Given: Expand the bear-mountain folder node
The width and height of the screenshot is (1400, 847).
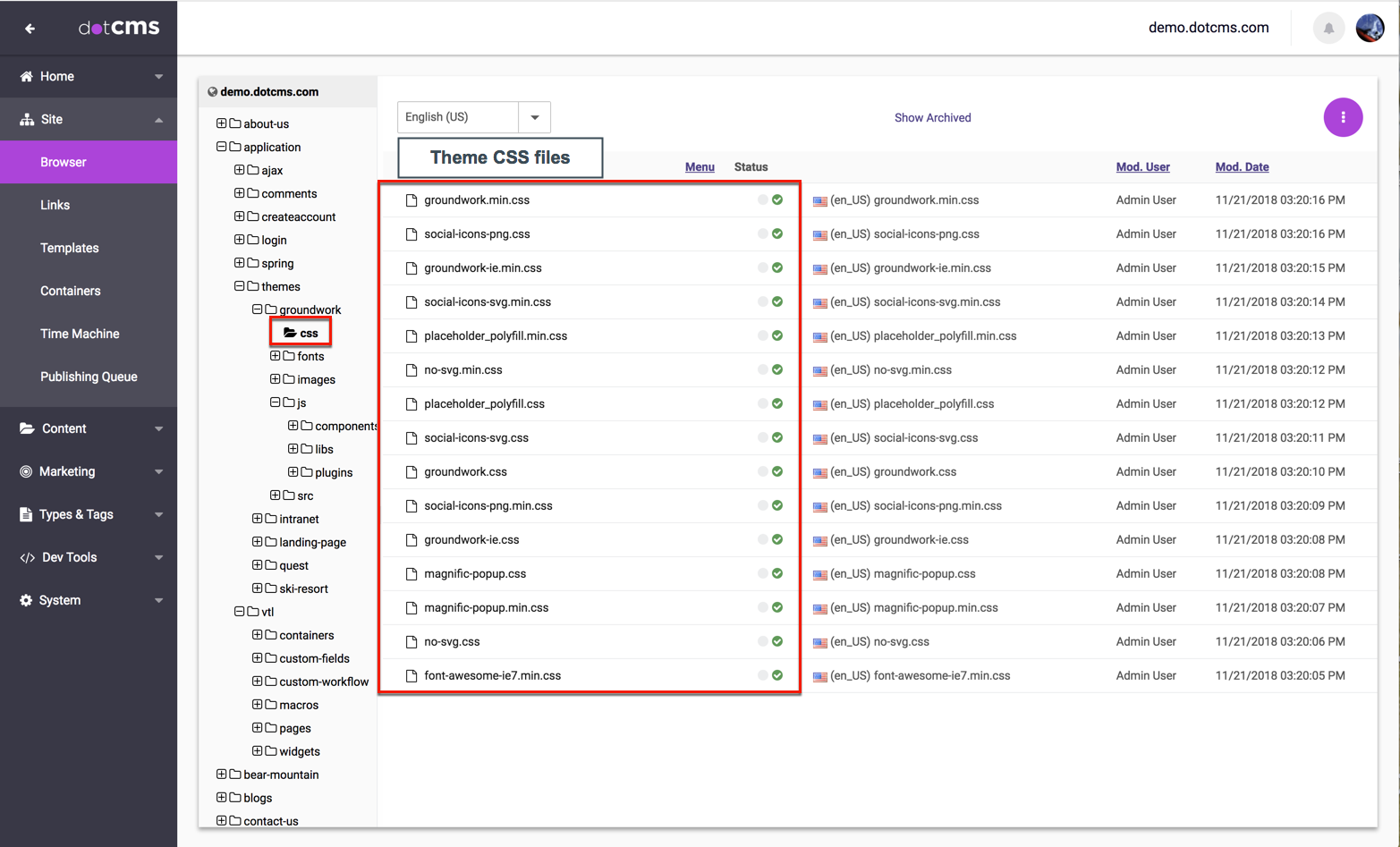Looking at the screenshot, I should tap(221, 775).
